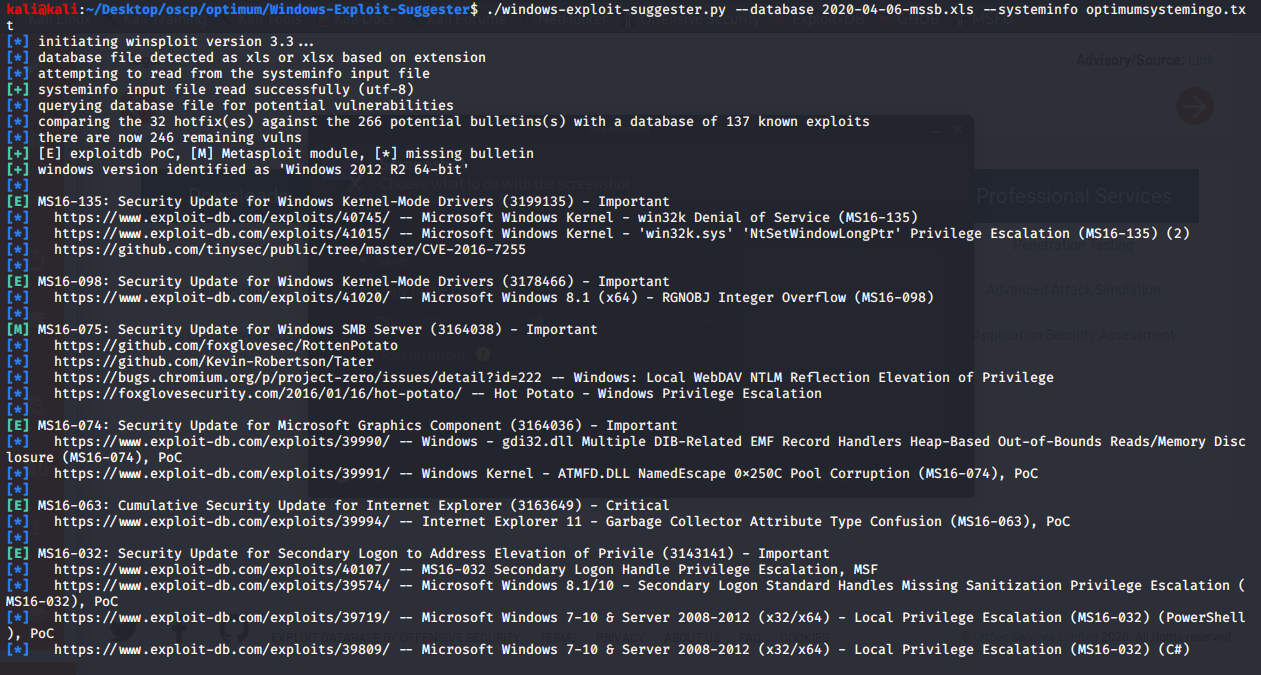Select the MS16-063 Internet Explorer bulletin line
Viewport: 1261px width, 675px height.
(354, 505)
